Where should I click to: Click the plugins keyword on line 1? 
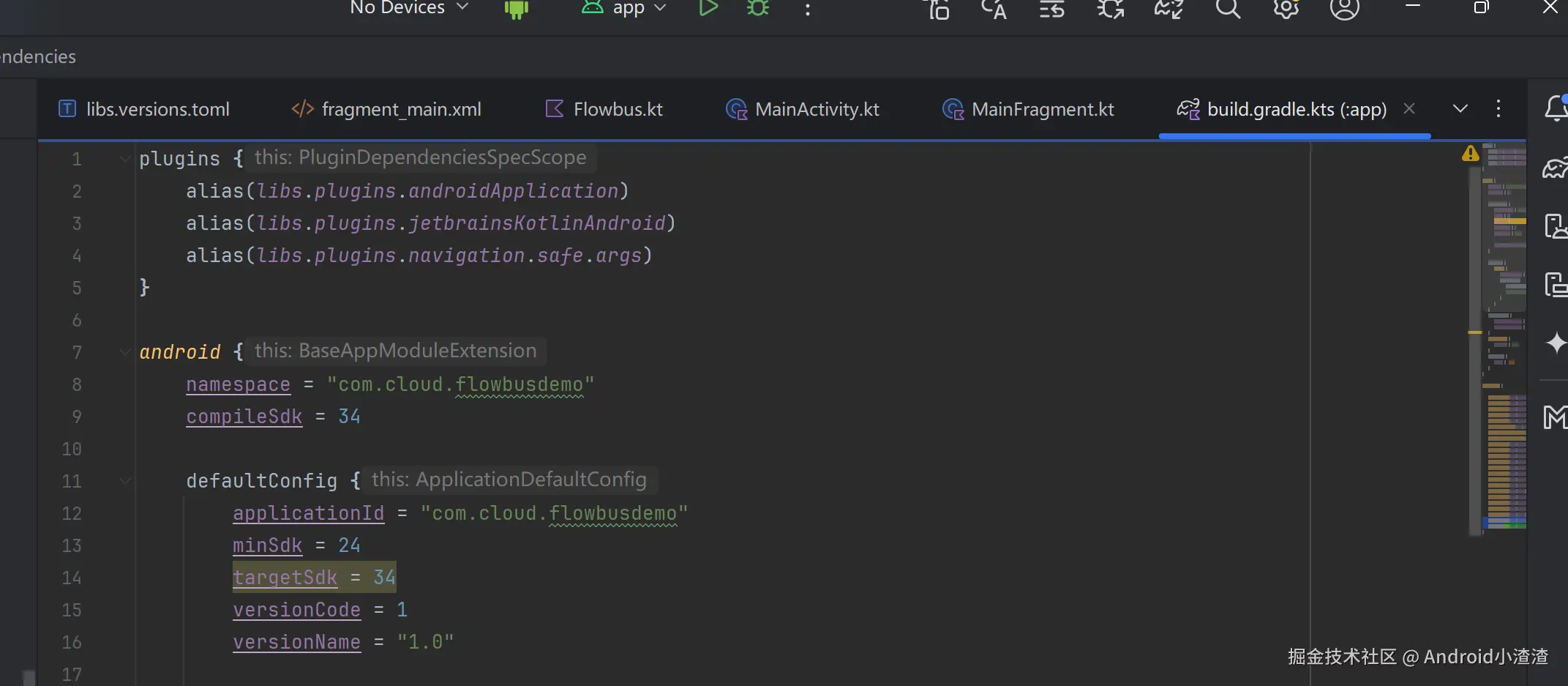coord(179,159)
